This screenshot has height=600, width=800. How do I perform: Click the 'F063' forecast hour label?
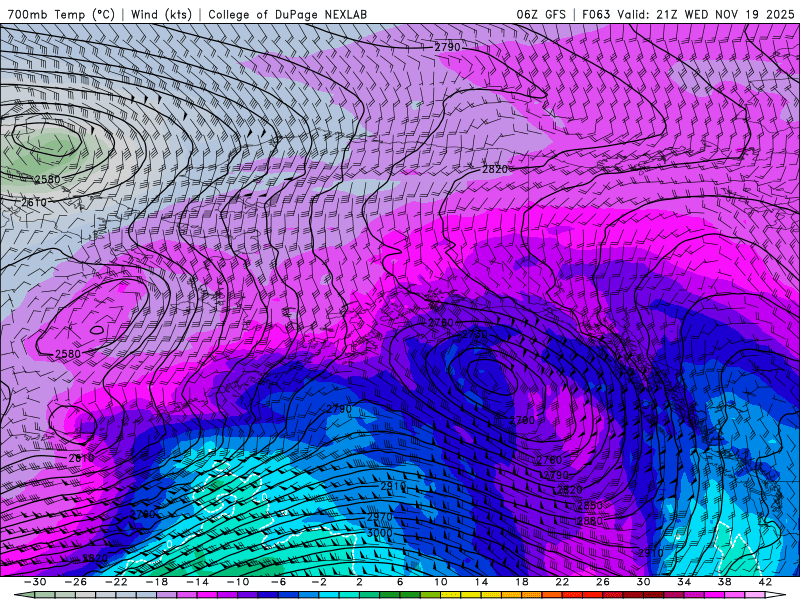point(596,14)
